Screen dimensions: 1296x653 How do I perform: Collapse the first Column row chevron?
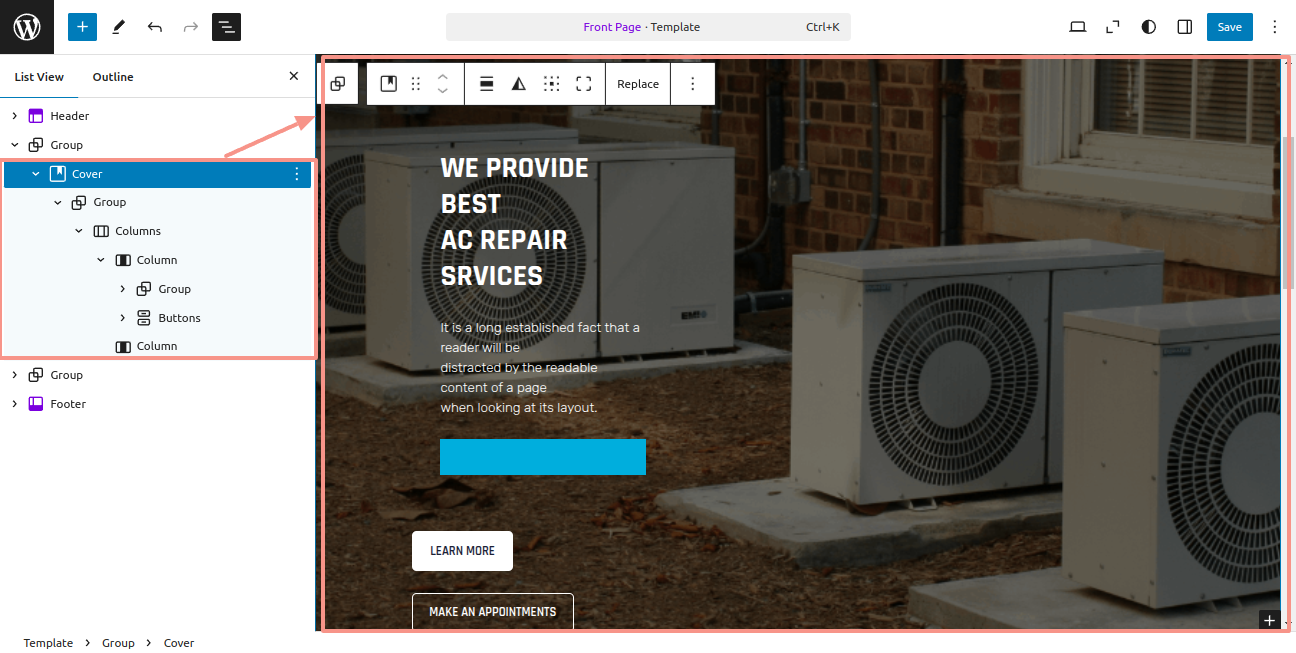point(101,260)
